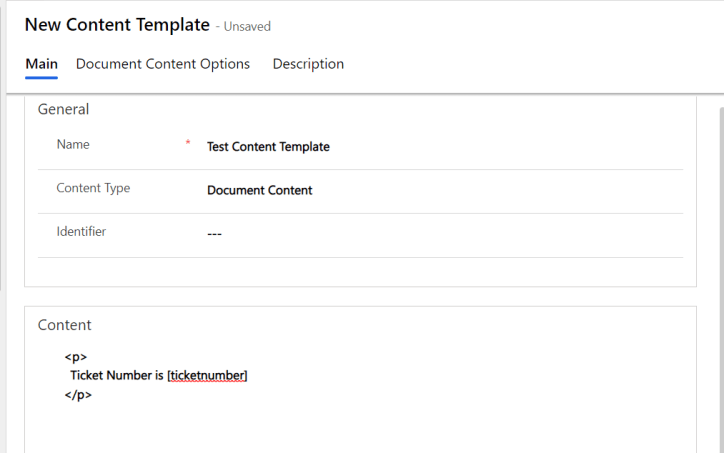Open the Document Content Options tab
This screenshot has width=724, height=453.
163,64
